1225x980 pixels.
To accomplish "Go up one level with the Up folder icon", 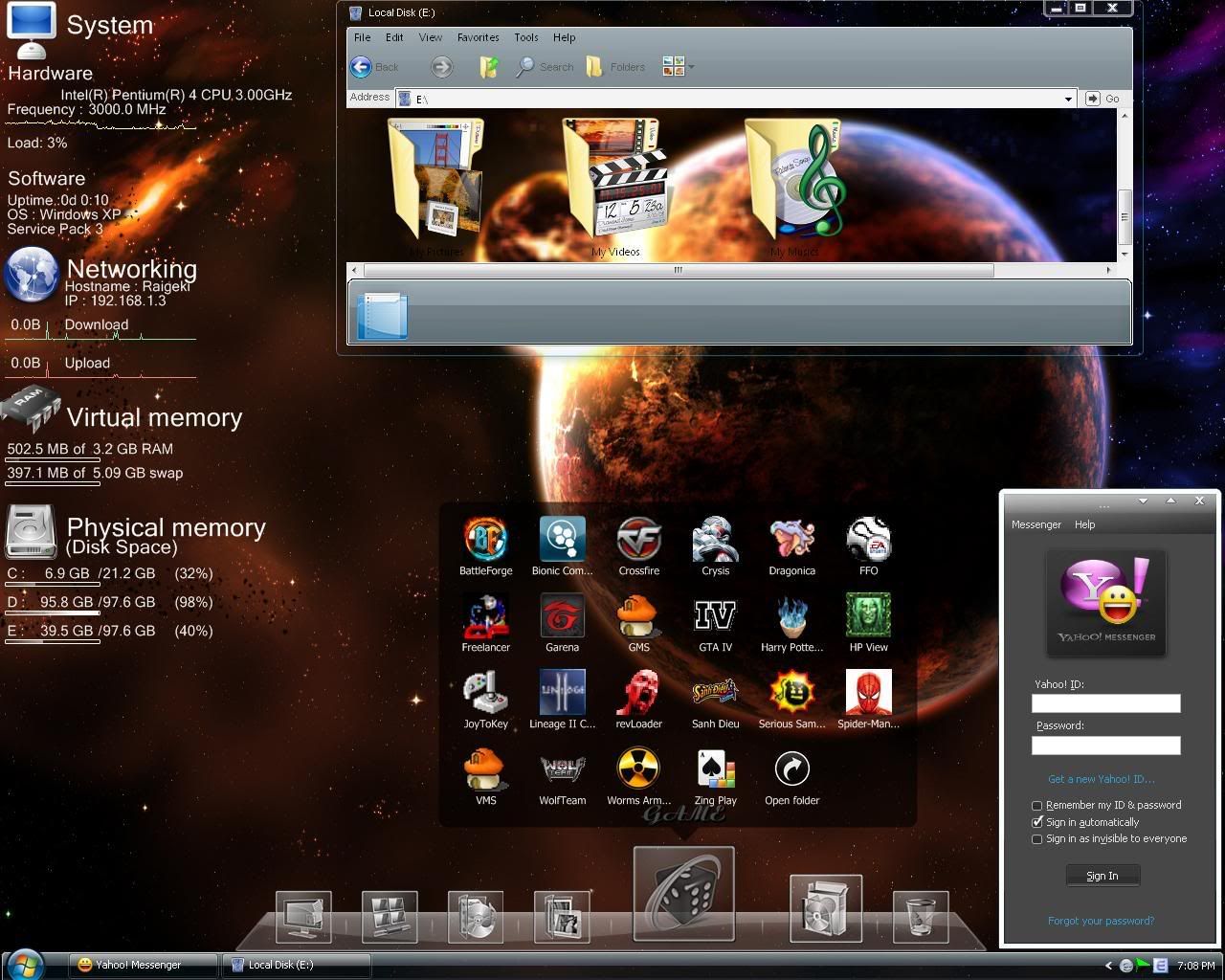I will point(489,67).
